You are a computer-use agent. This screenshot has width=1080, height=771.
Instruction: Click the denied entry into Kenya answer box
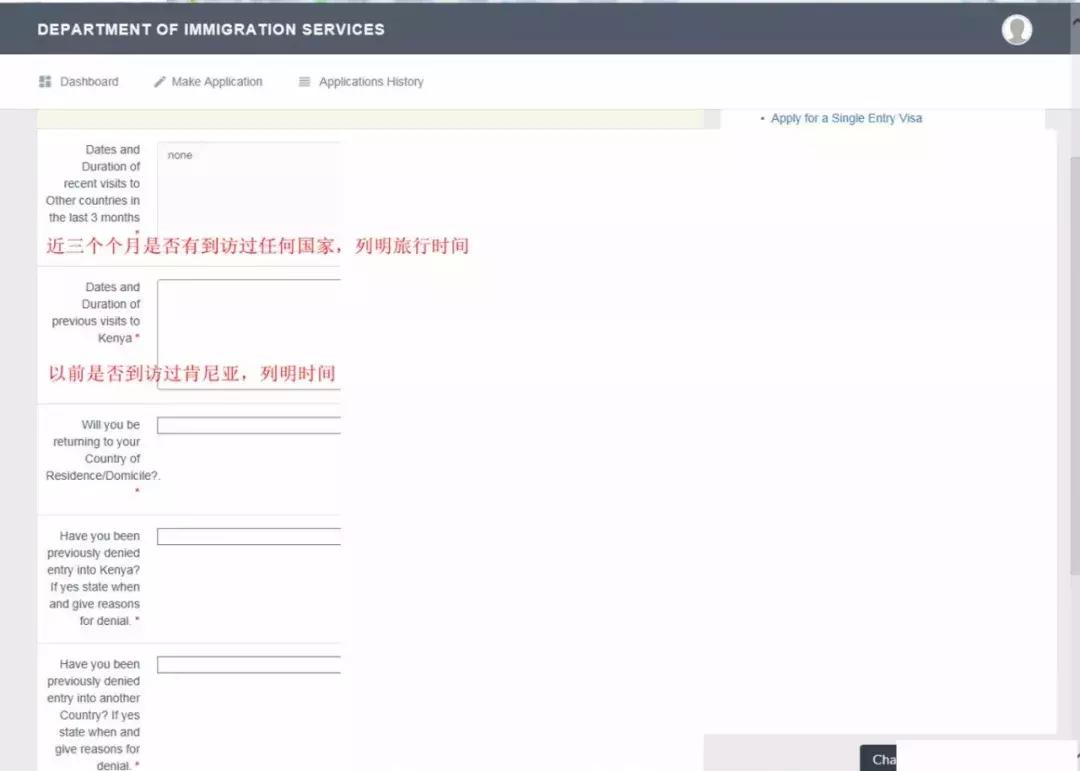click(x=248, y=536)
